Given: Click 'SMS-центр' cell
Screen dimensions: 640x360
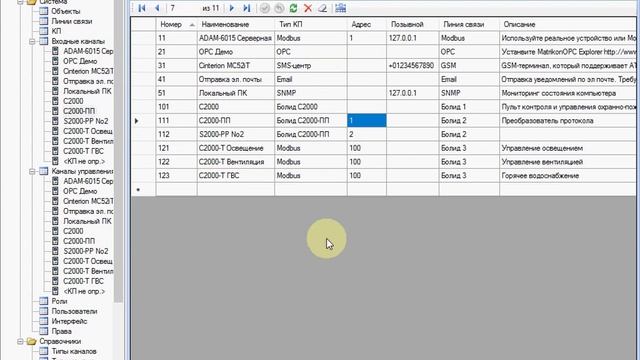Looking at the screenshot, I should tap(311, 66).
